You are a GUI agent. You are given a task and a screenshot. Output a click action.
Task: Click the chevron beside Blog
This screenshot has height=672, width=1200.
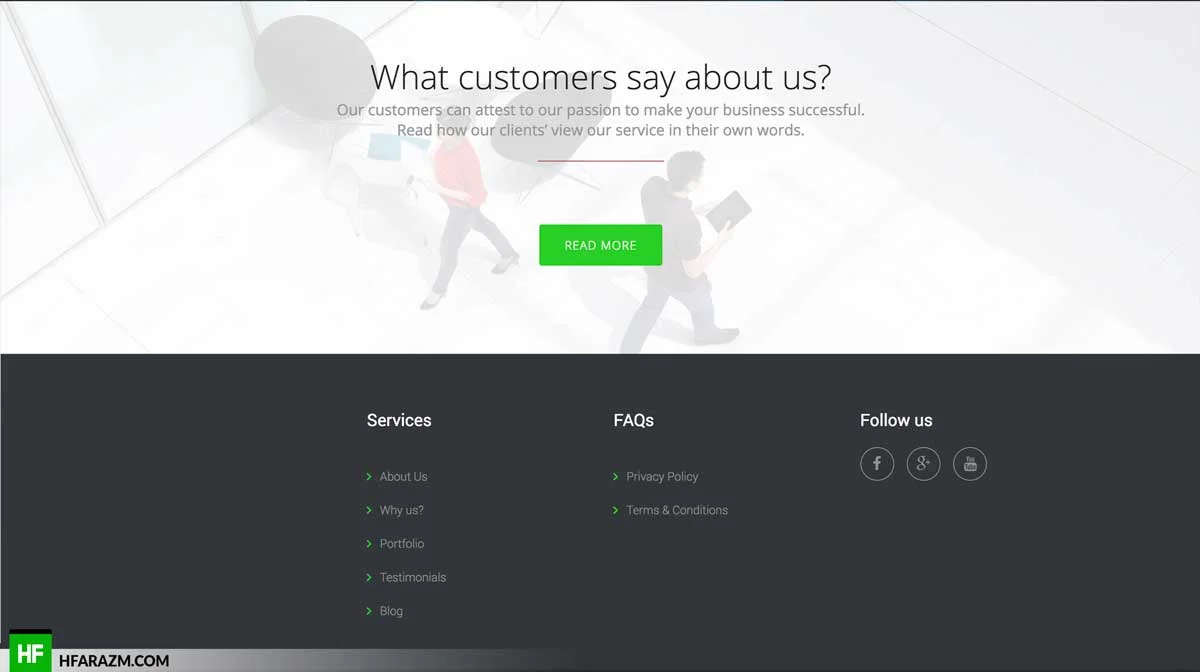(369, 611)
